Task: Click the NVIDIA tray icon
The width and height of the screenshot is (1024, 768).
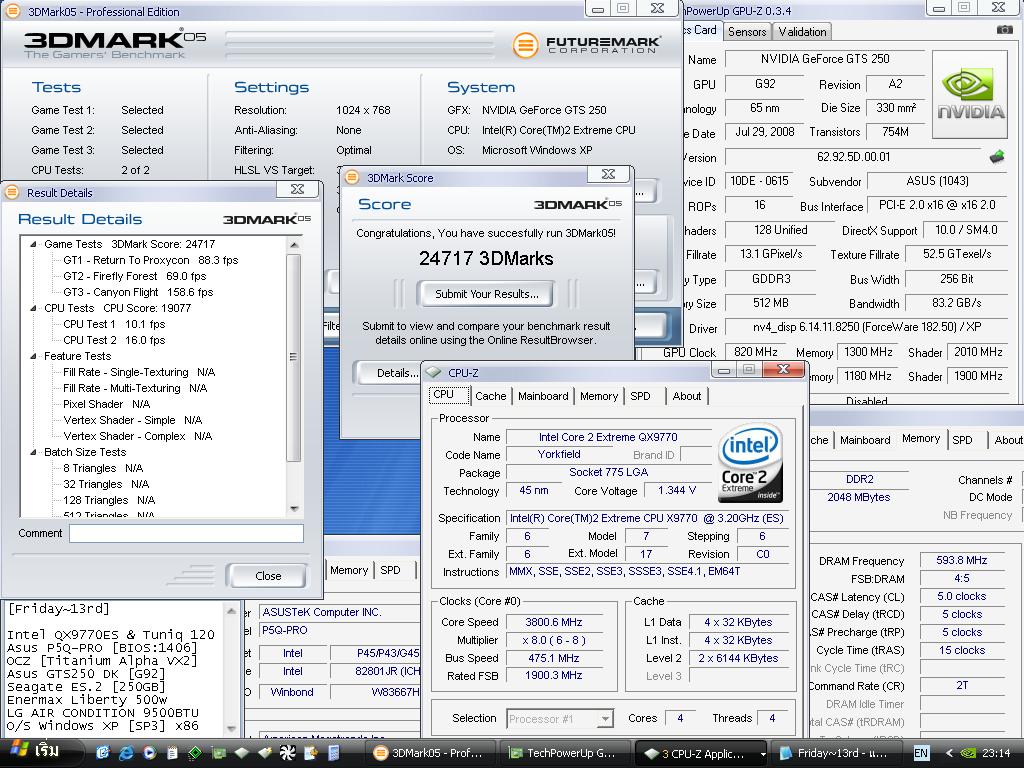Action: coord(969,753)
